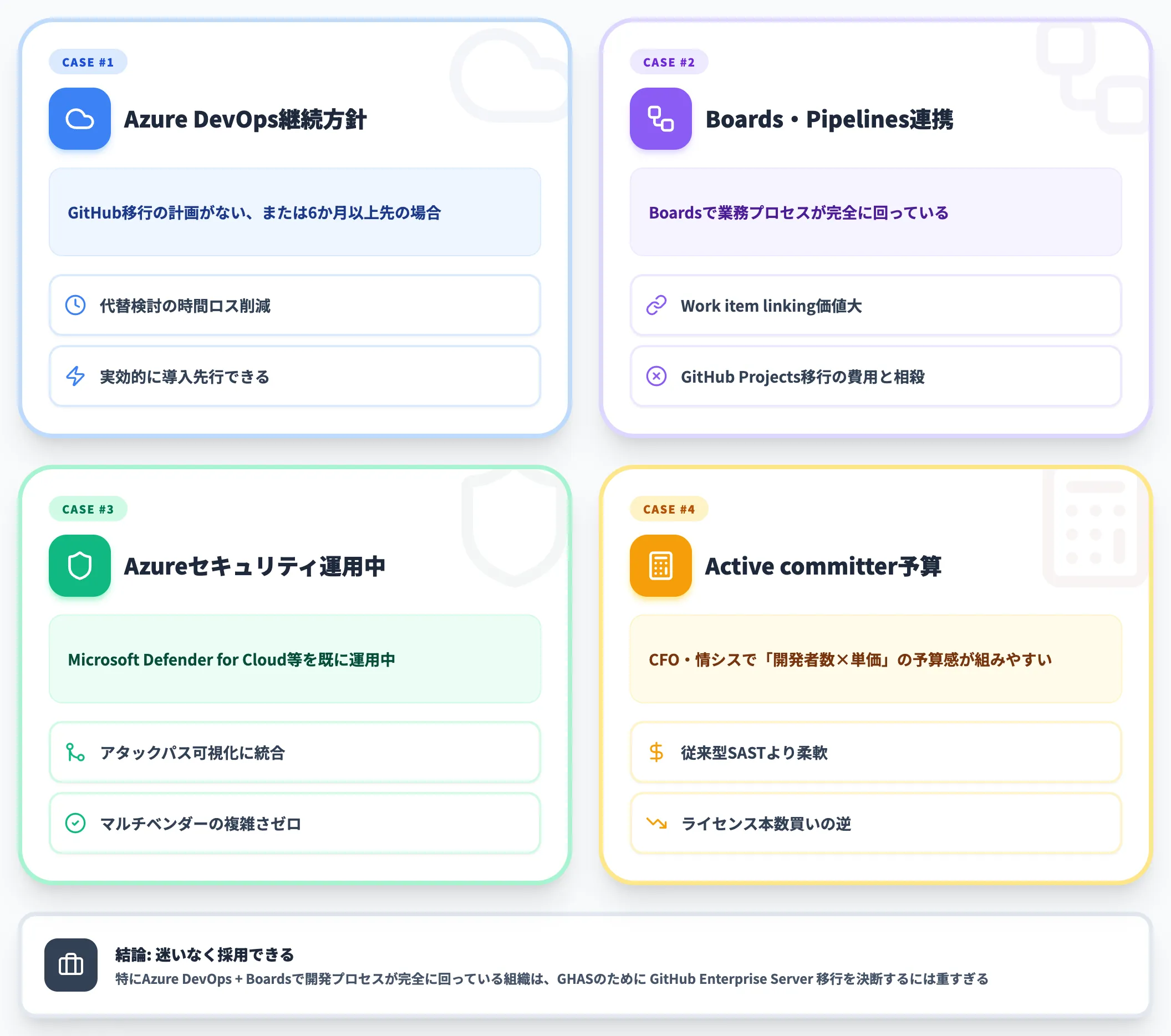Viewport: 1171px width, 1036px height.
Task: Click the Boards・Pipelines連携 heading
Action: (829, 119)
